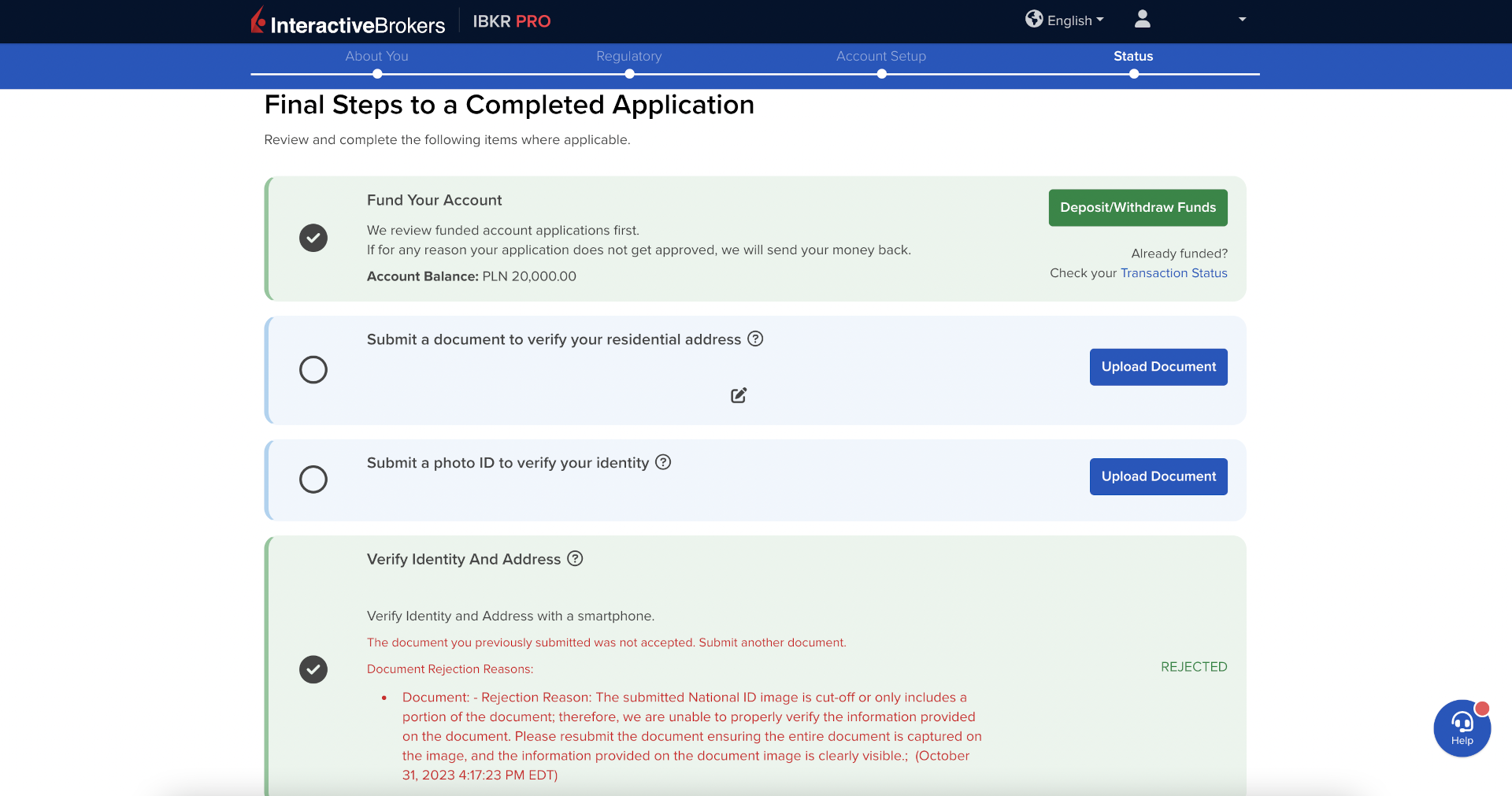Click help icon next to Verify Identity And Address
Screen dimensions: 1512x796
point(575,558)
